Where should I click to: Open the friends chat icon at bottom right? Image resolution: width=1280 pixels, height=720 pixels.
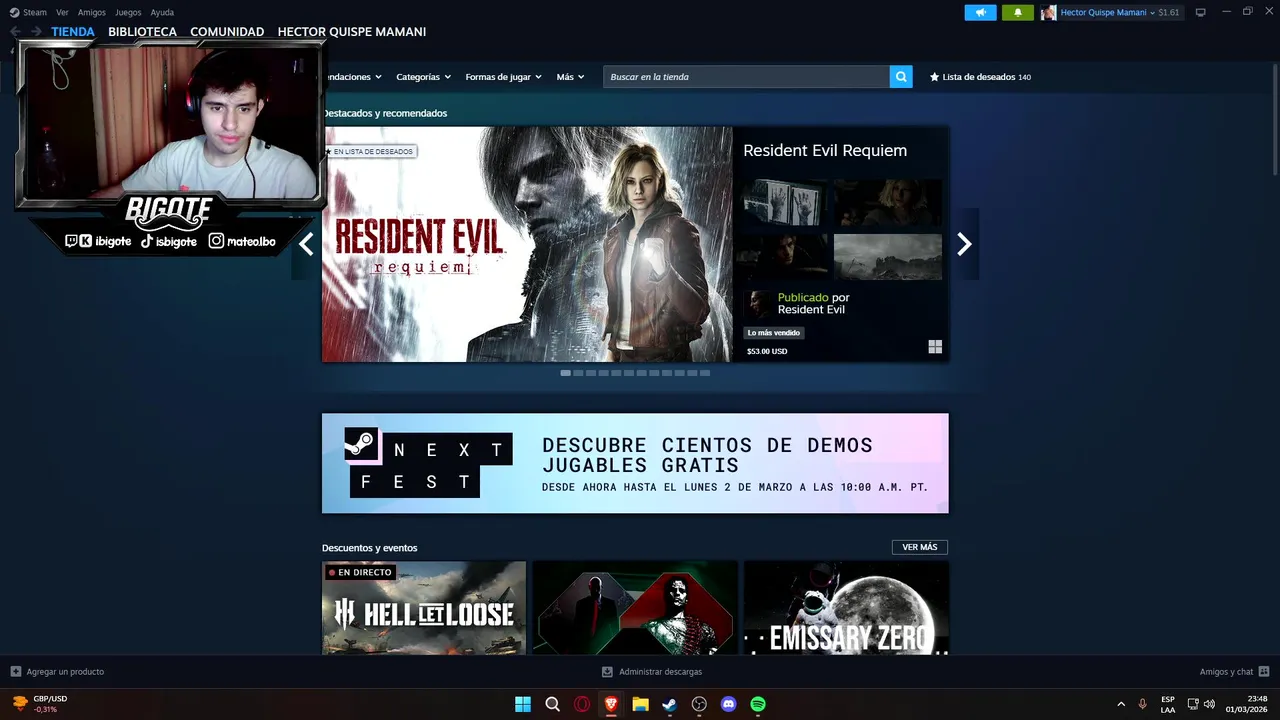[1264, 672]
